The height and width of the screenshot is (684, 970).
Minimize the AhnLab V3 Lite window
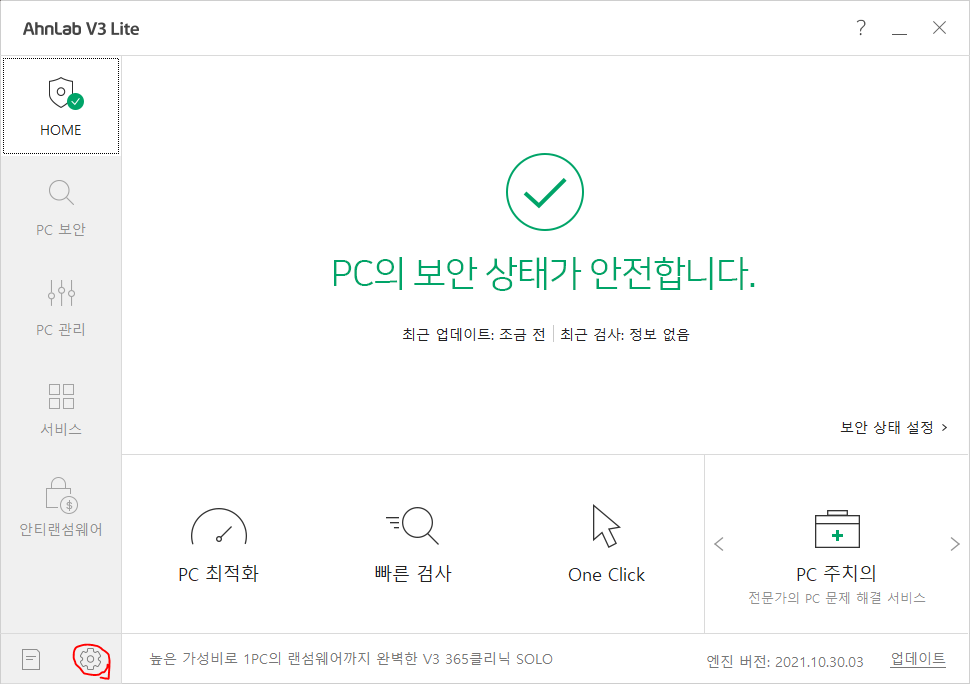[x=899, y=28]
